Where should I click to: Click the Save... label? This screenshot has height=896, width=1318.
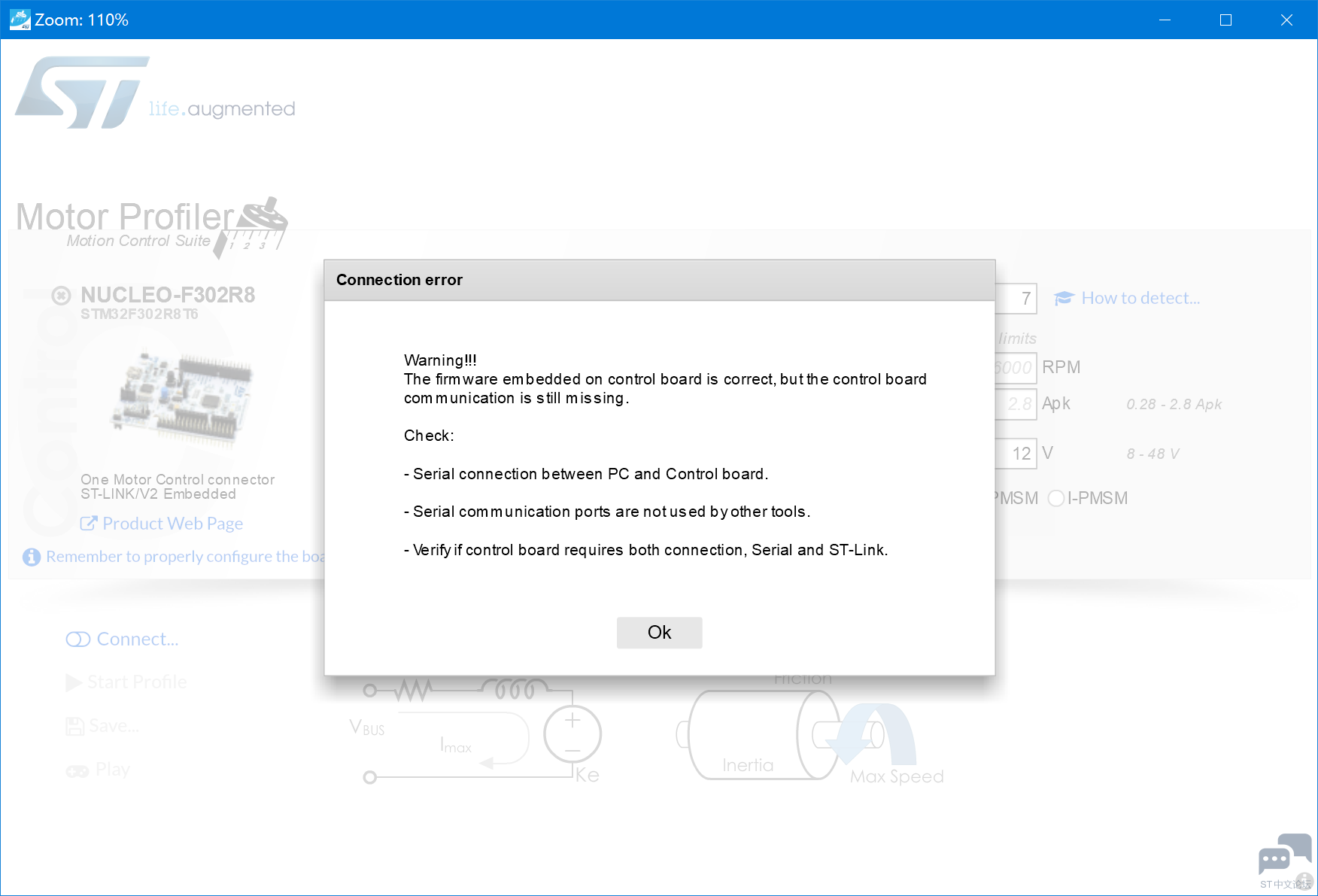tap(114, 726)
